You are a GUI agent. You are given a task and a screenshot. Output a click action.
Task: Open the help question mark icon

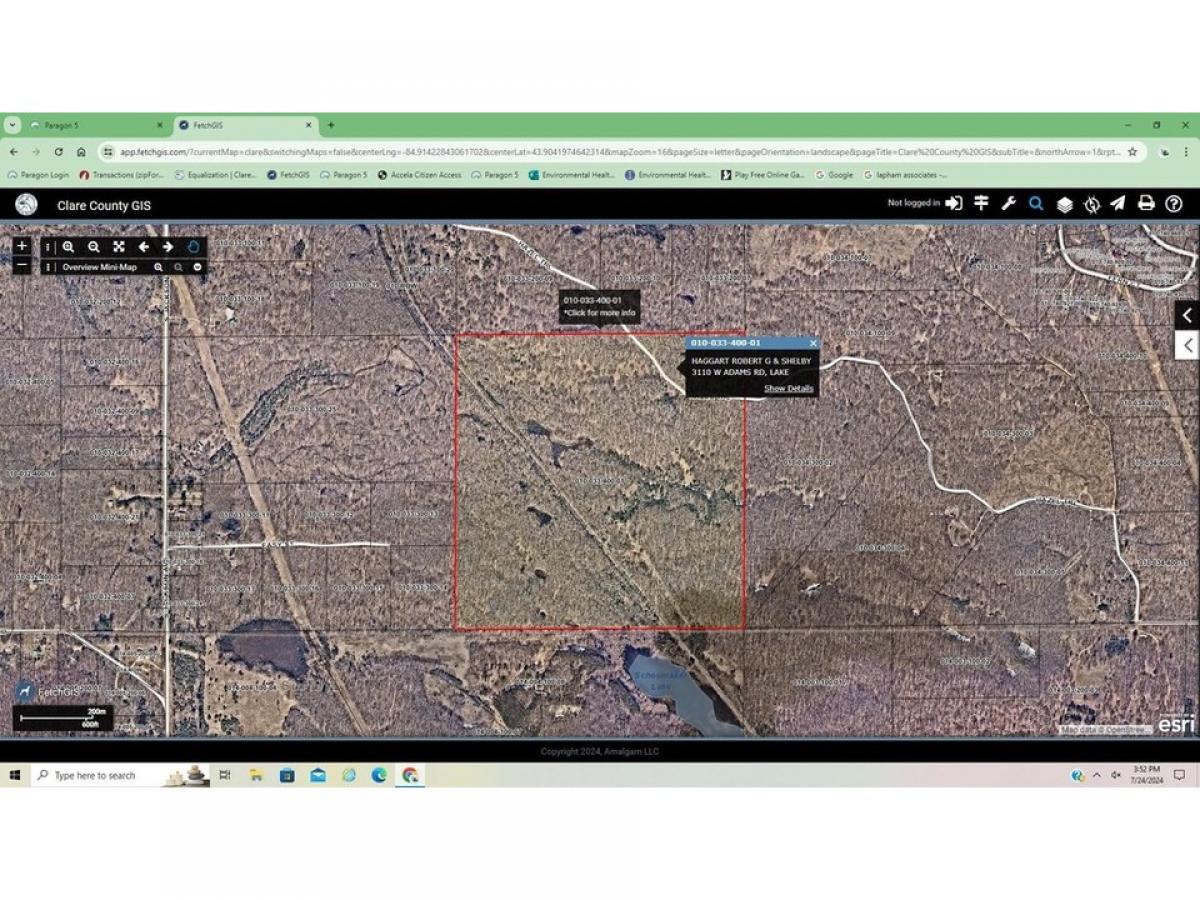point(1174,204)
